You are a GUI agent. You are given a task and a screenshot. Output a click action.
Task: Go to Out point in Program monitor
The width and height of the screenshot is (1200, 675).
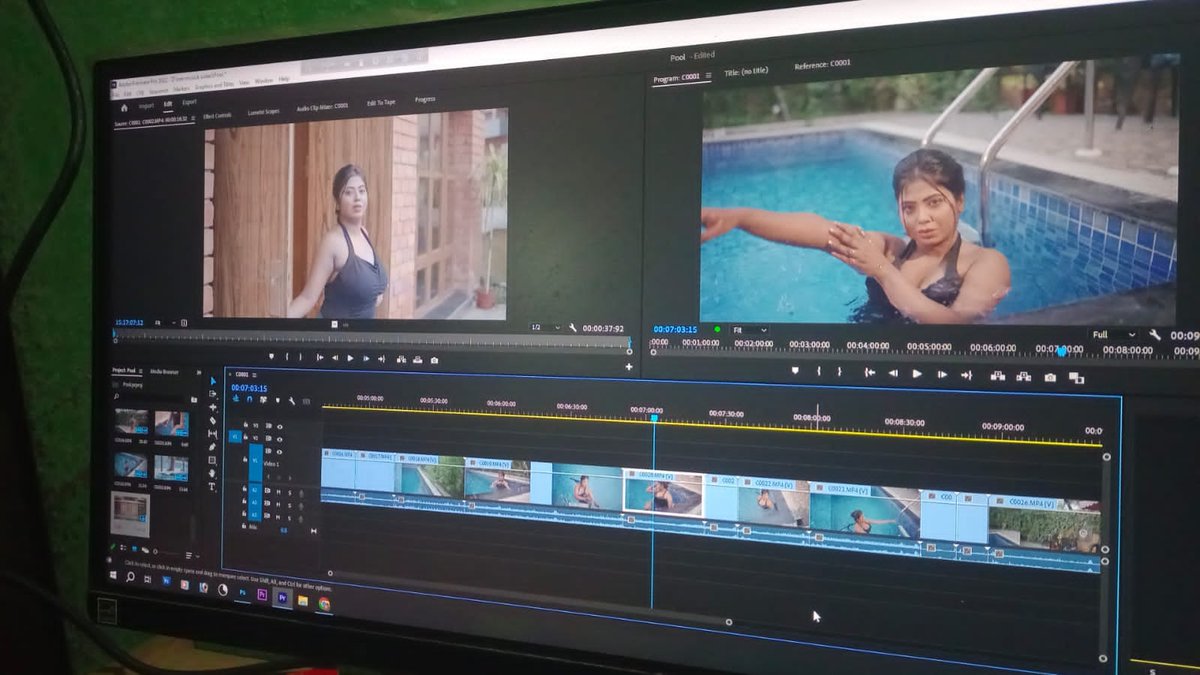[967, 375]
